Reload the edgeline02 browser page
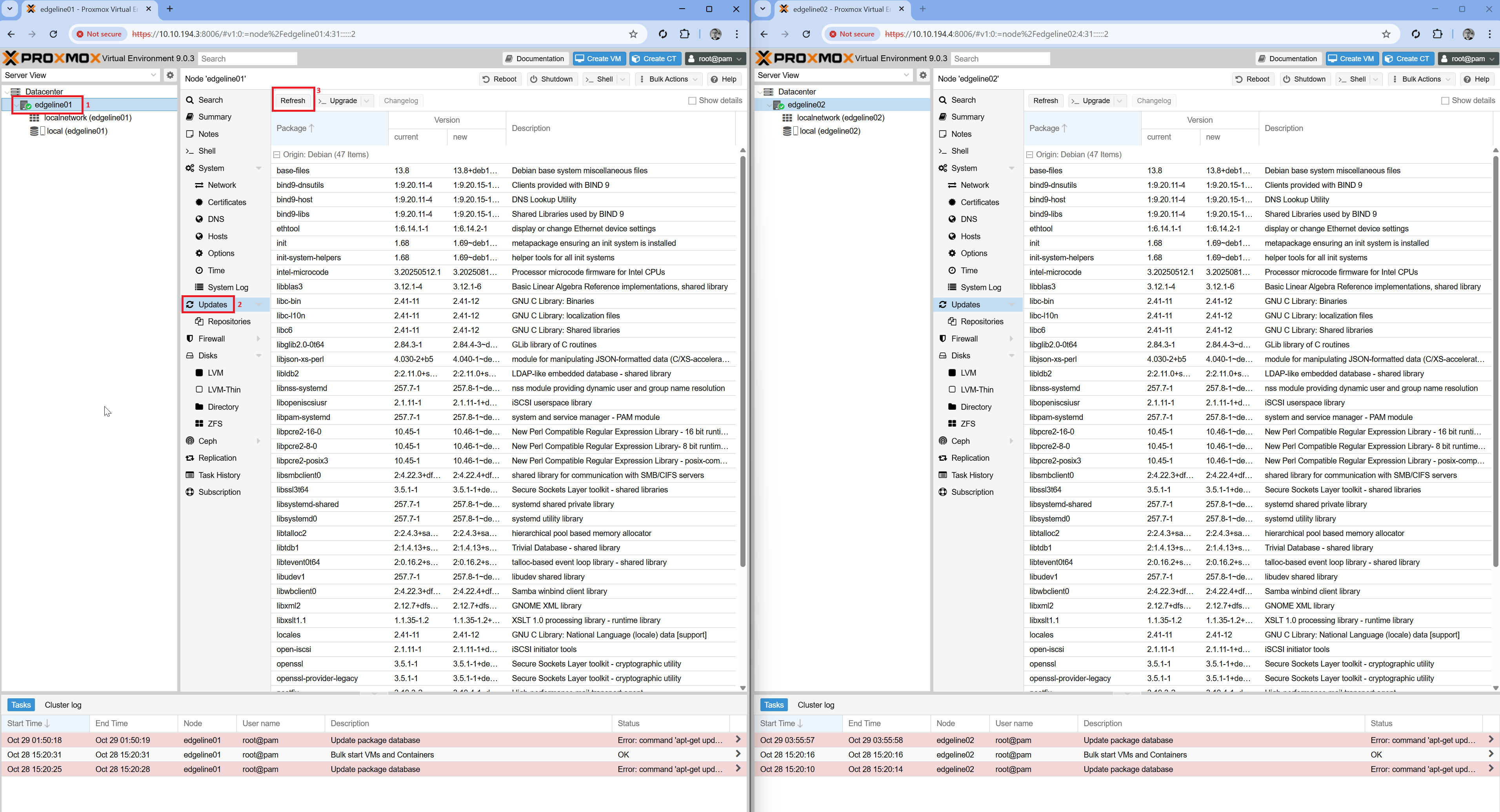The image size is (1500, 812). point(807,34)
